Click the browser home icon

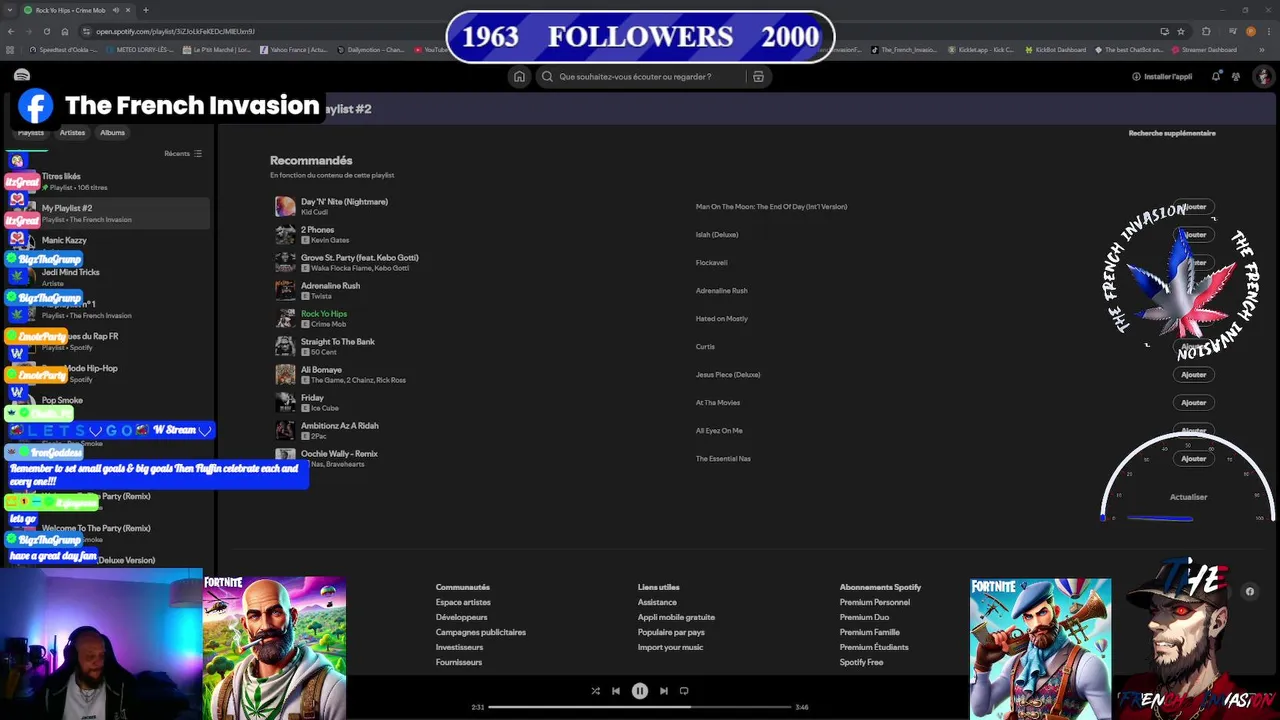[x=65, y=31]
